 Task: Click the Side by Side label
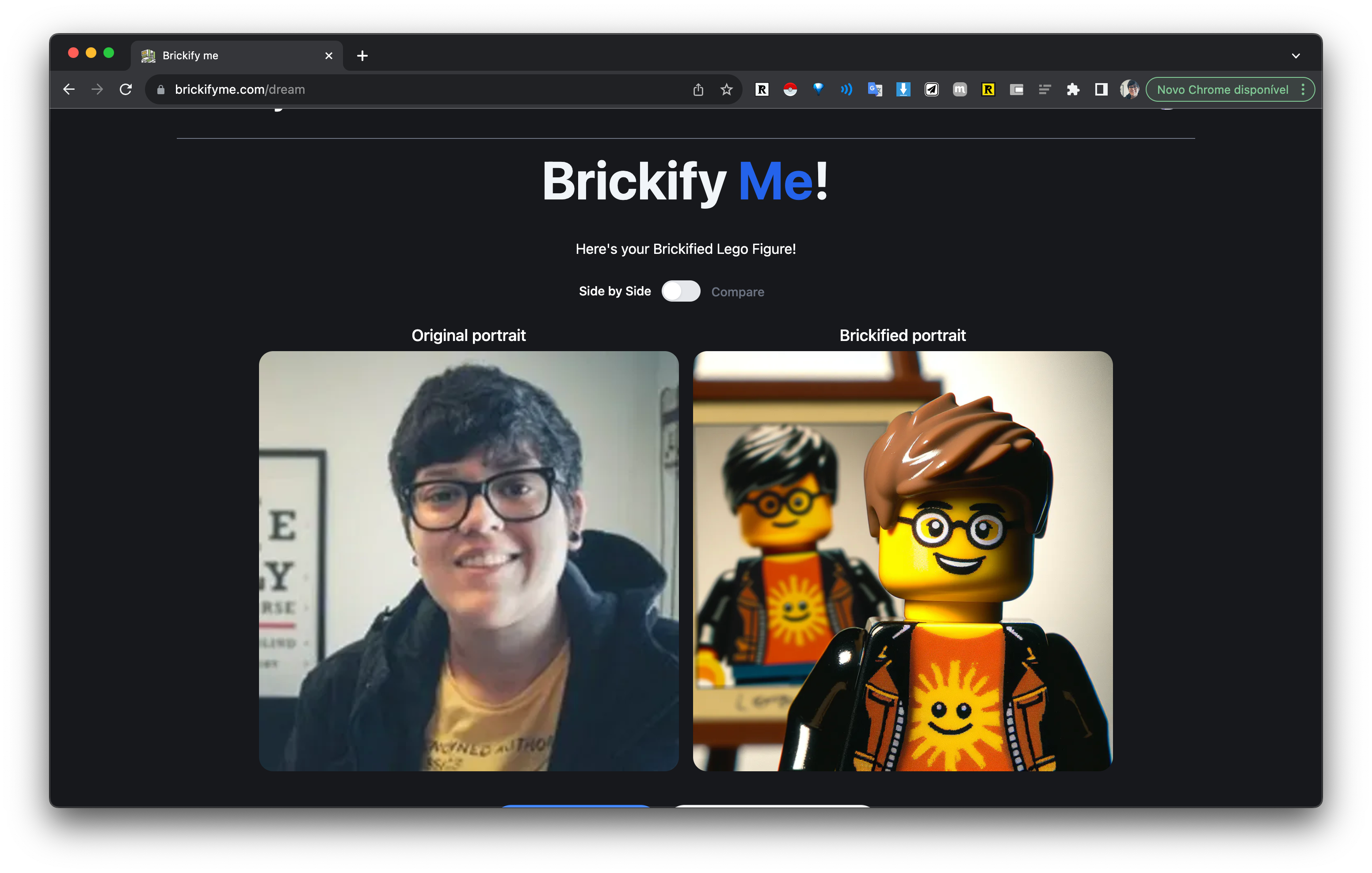[615, 291]
